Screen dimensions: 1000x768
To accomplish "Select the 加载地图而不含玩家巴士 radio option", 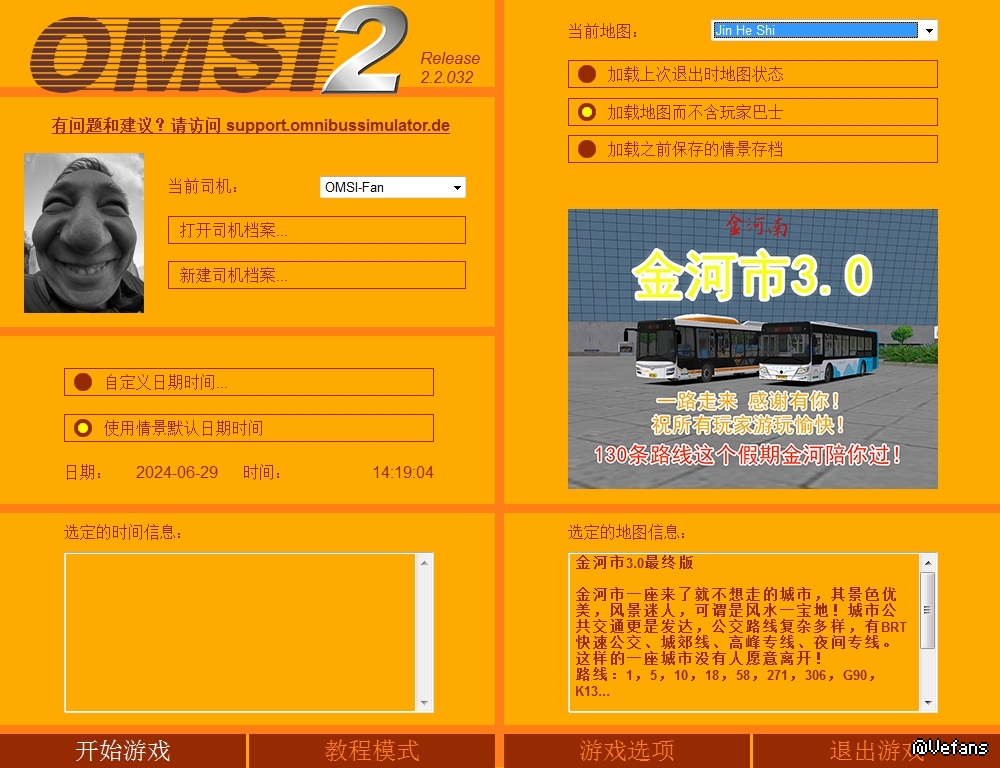I will 753,112.
